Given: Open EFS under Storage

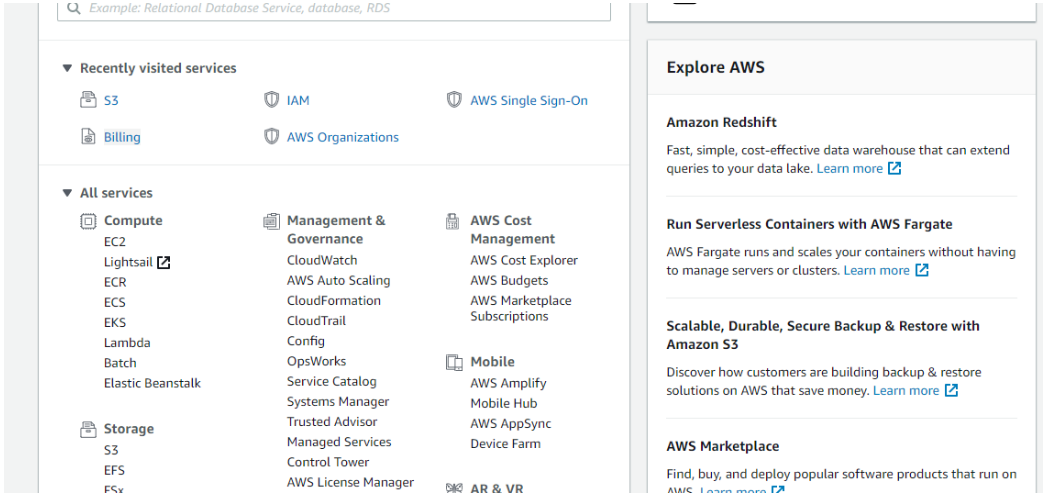Looking at the screenshot, I should (x=115, y=470).
